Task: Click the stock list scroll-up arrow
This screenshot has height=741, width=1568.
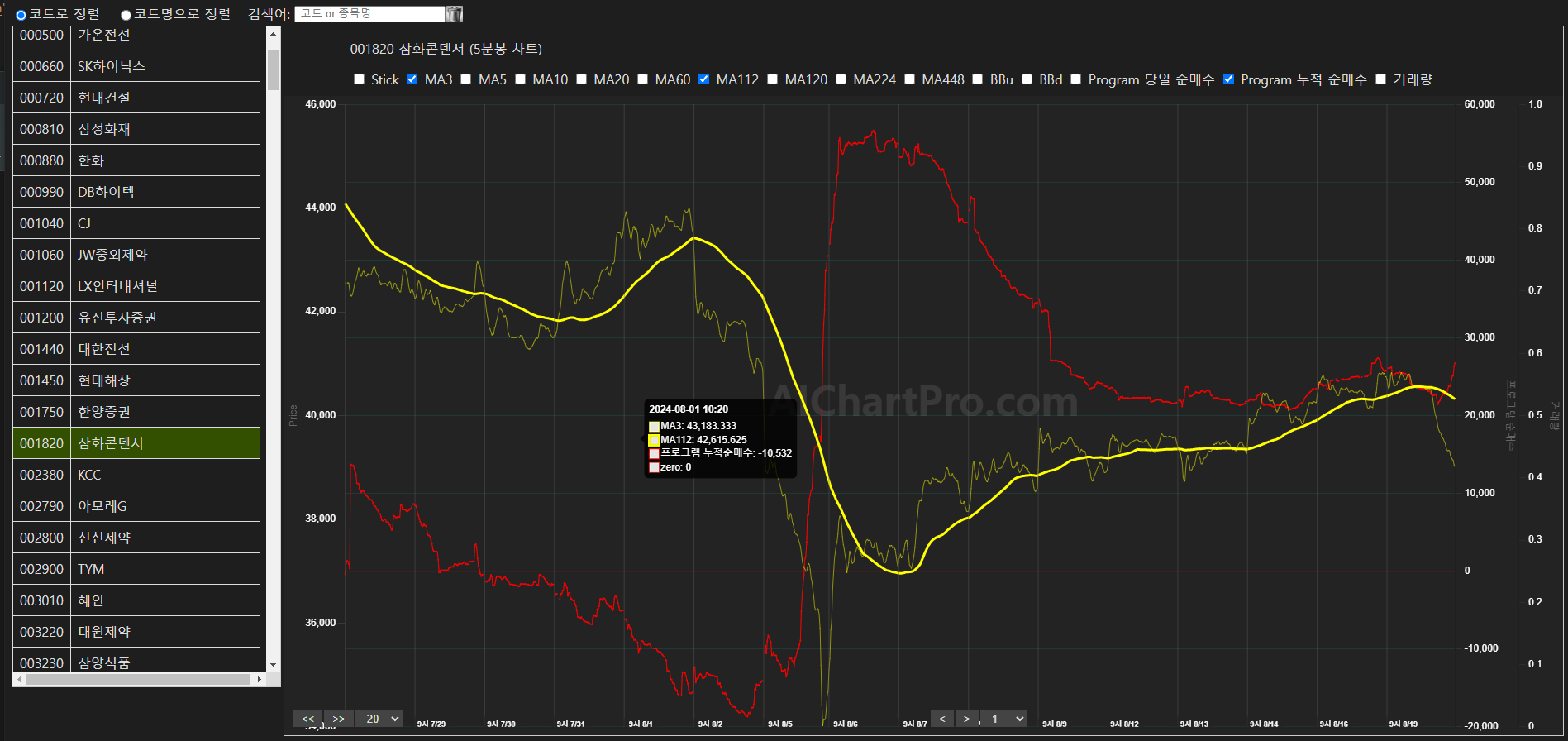Action: click(x=273, y=34)
